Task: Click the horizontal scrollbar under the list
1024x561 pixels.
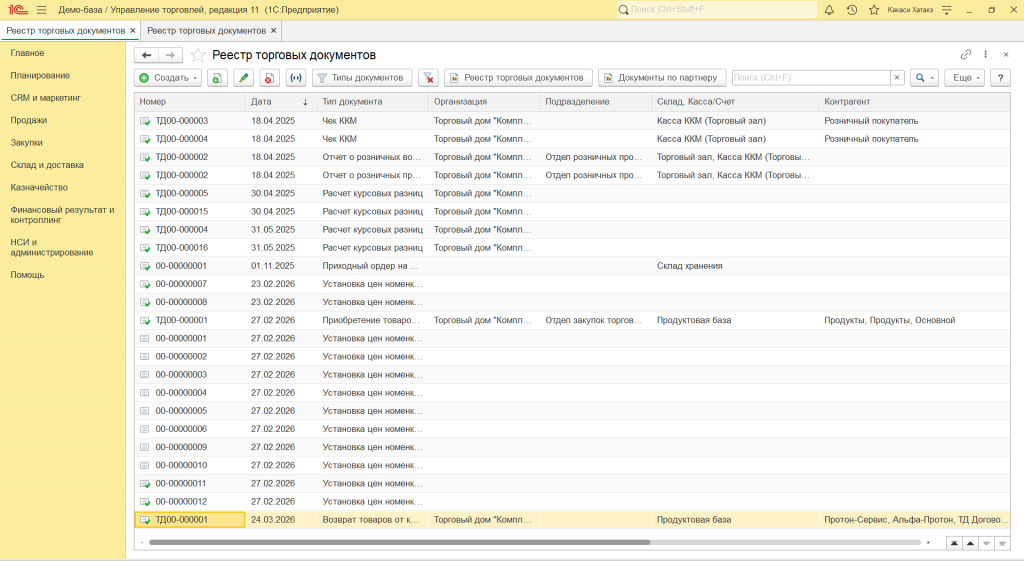Action: 399,542
